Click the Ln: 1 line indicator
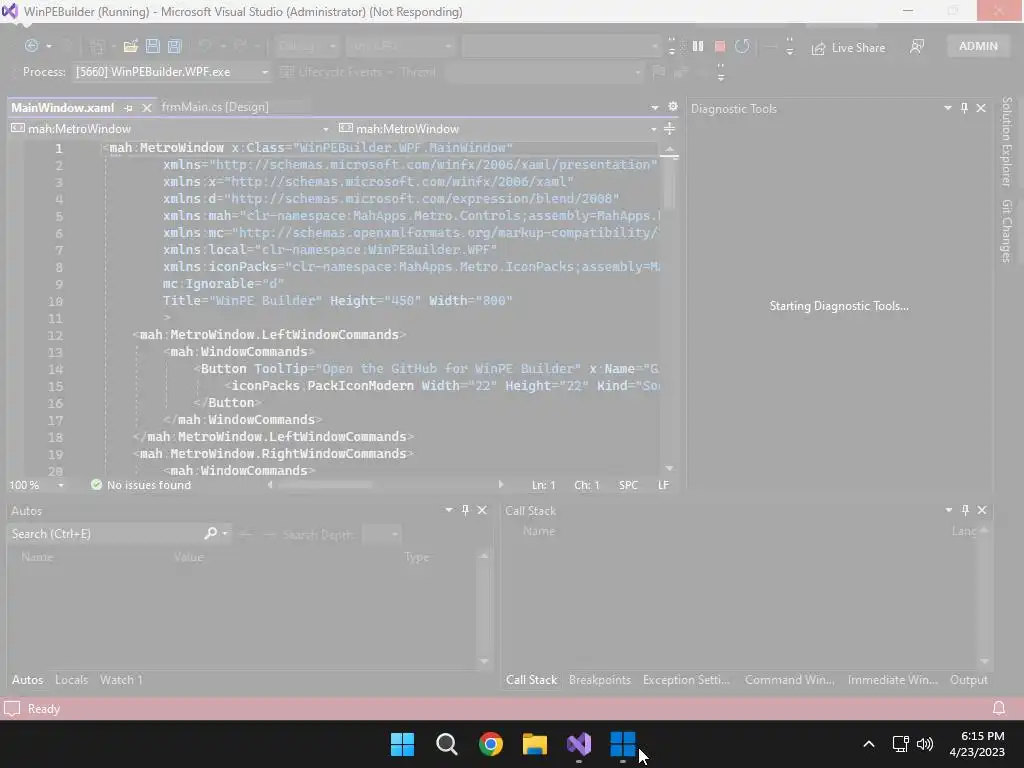 pyautogui.click(x=543, y=485)
